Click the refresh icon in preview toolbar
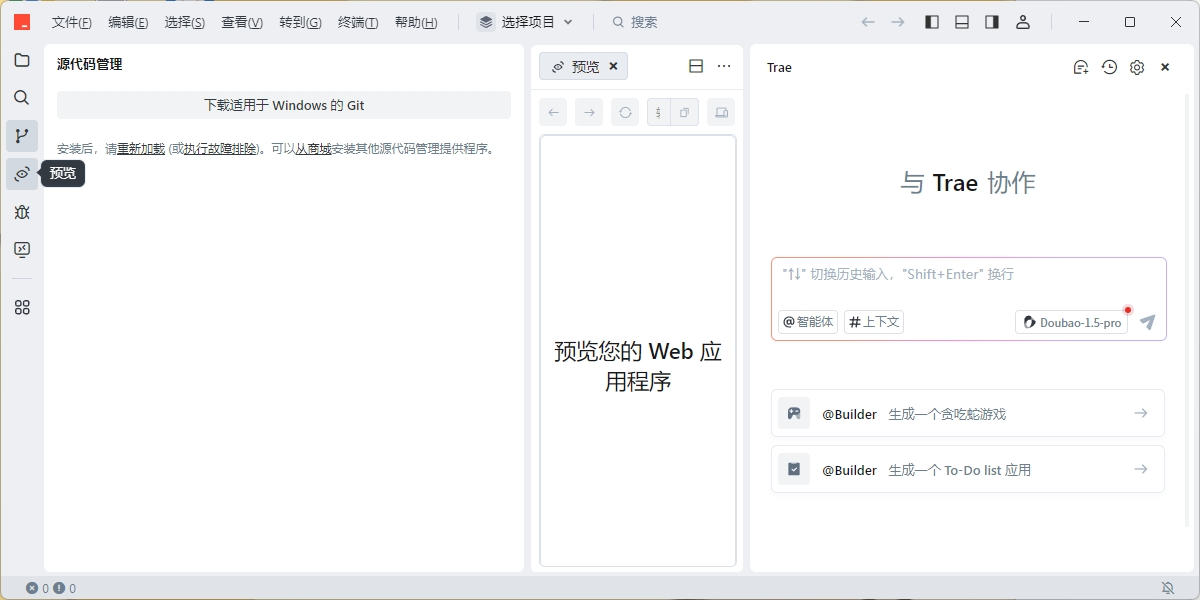Screen dimensions: 1200x600 tap(625, 113)
